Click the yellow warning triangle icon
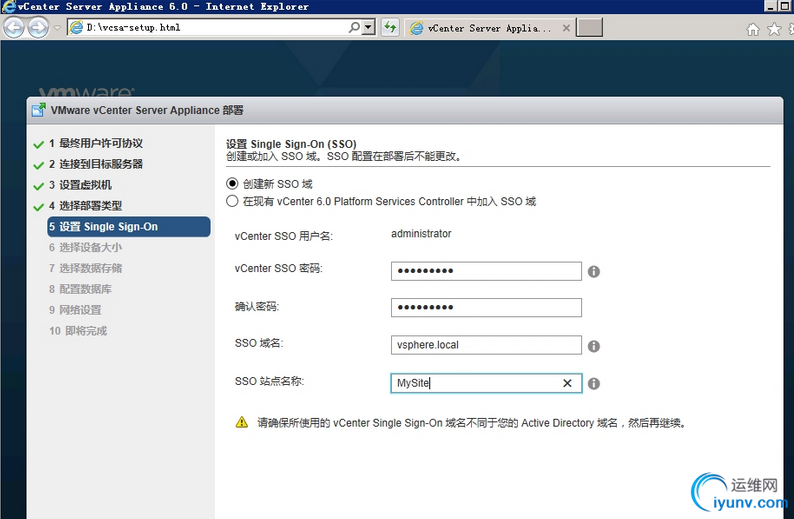Viewport: 794px width, 519px height. point(242,422)
